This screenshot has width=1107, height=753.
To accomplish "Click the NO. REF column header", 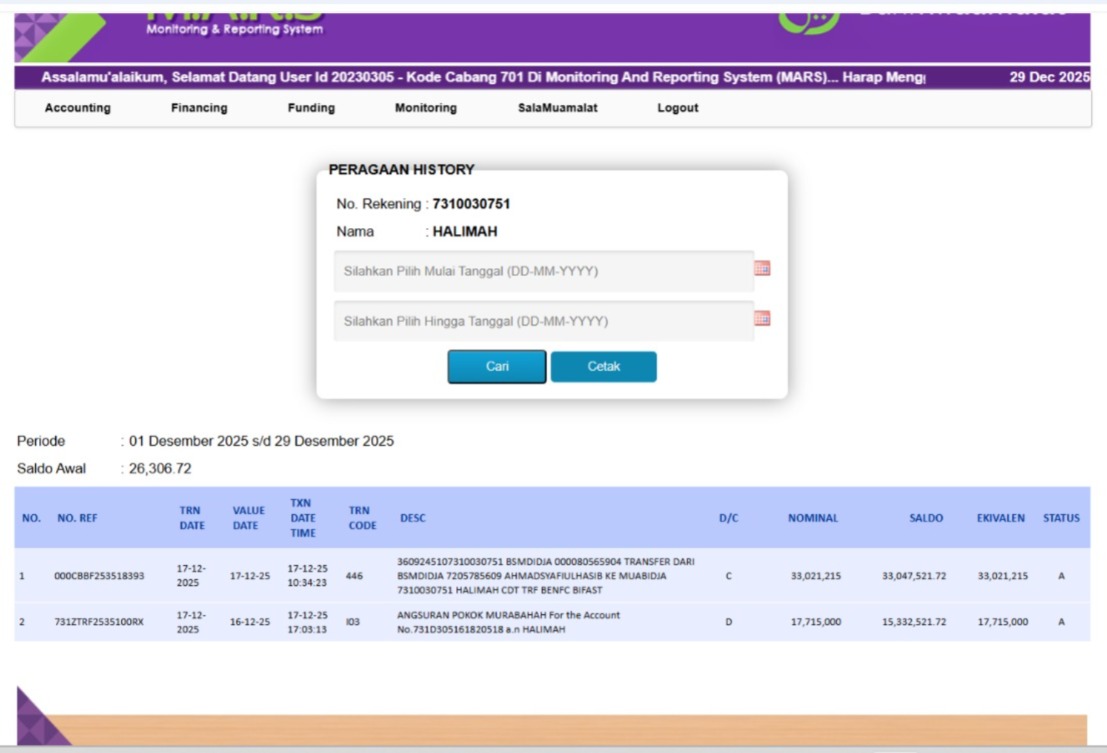I will pos(76,518).
